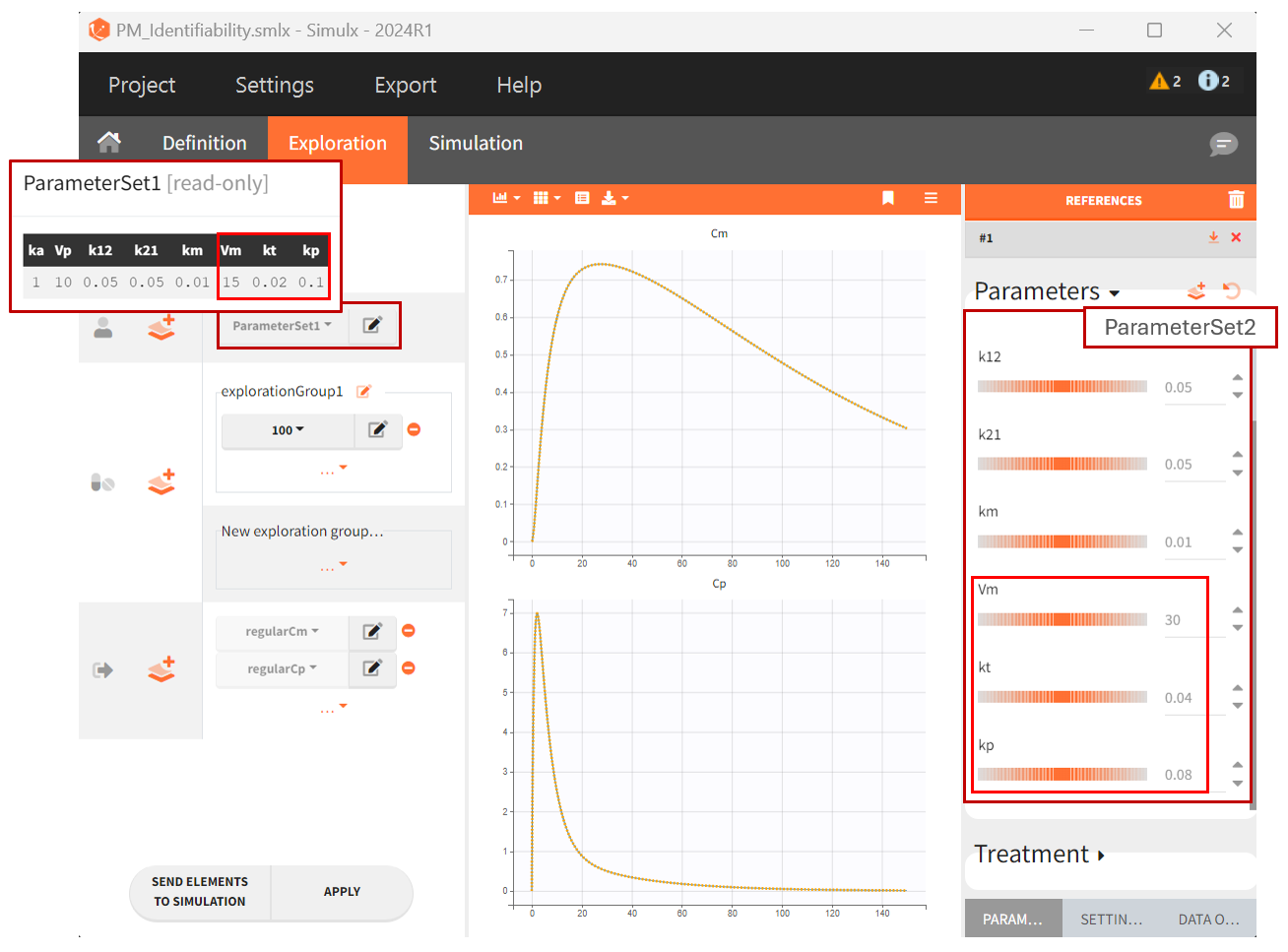Viewport: 1288px width, 952px height.
Task: Open the Settings menu
Action: 275,85
